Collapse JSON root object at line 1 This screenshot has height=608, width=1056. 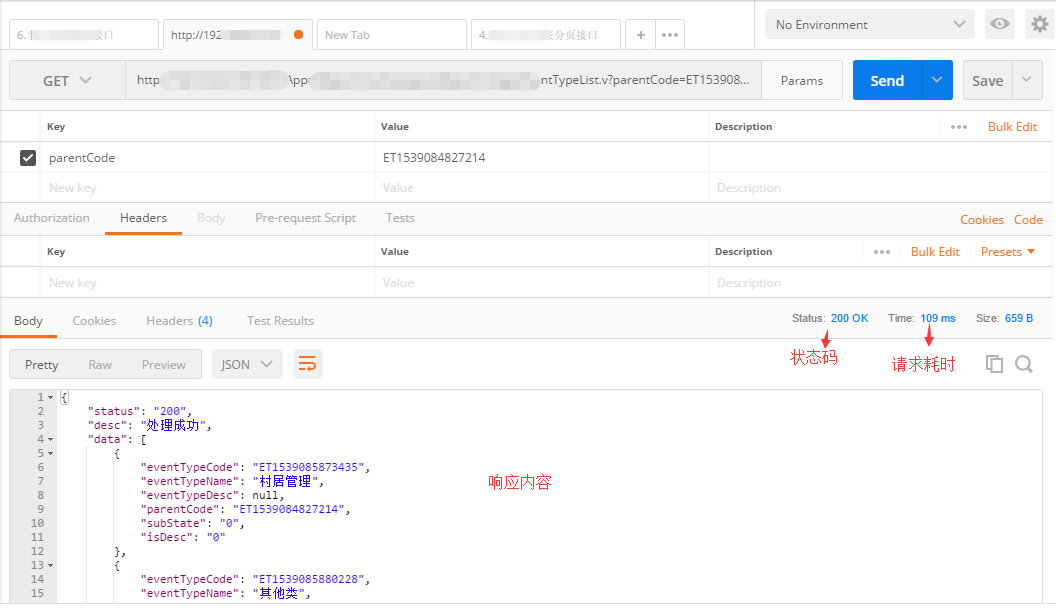(x=50, y=397)
